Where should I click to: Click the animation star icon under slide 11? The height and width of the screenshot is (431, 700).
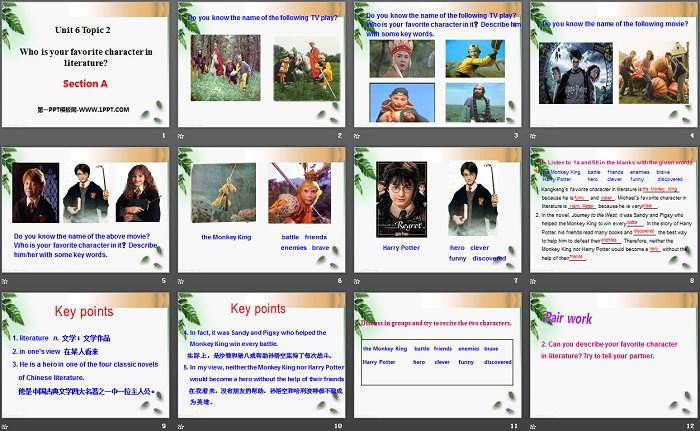click(x=357, y=427)
